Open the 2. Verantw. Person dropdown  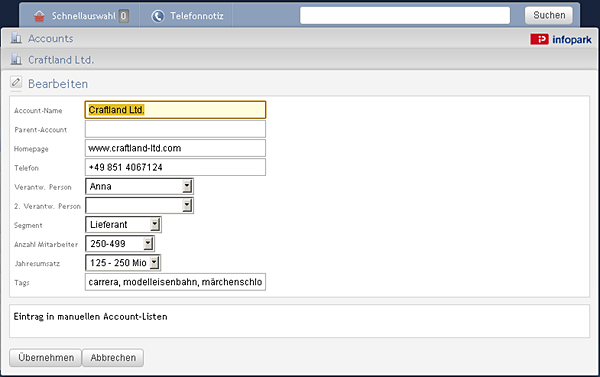click(139, 206)
